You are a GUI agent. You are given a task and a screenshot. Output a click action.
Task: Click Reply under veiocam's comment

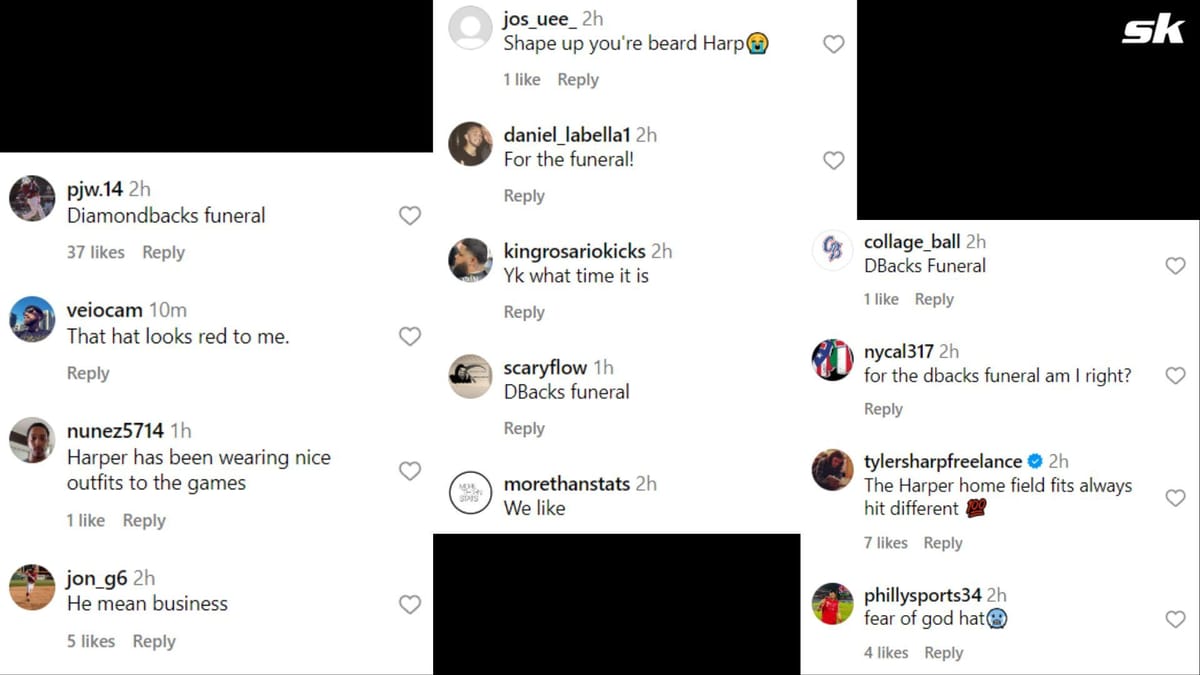[x=88, y=373]
